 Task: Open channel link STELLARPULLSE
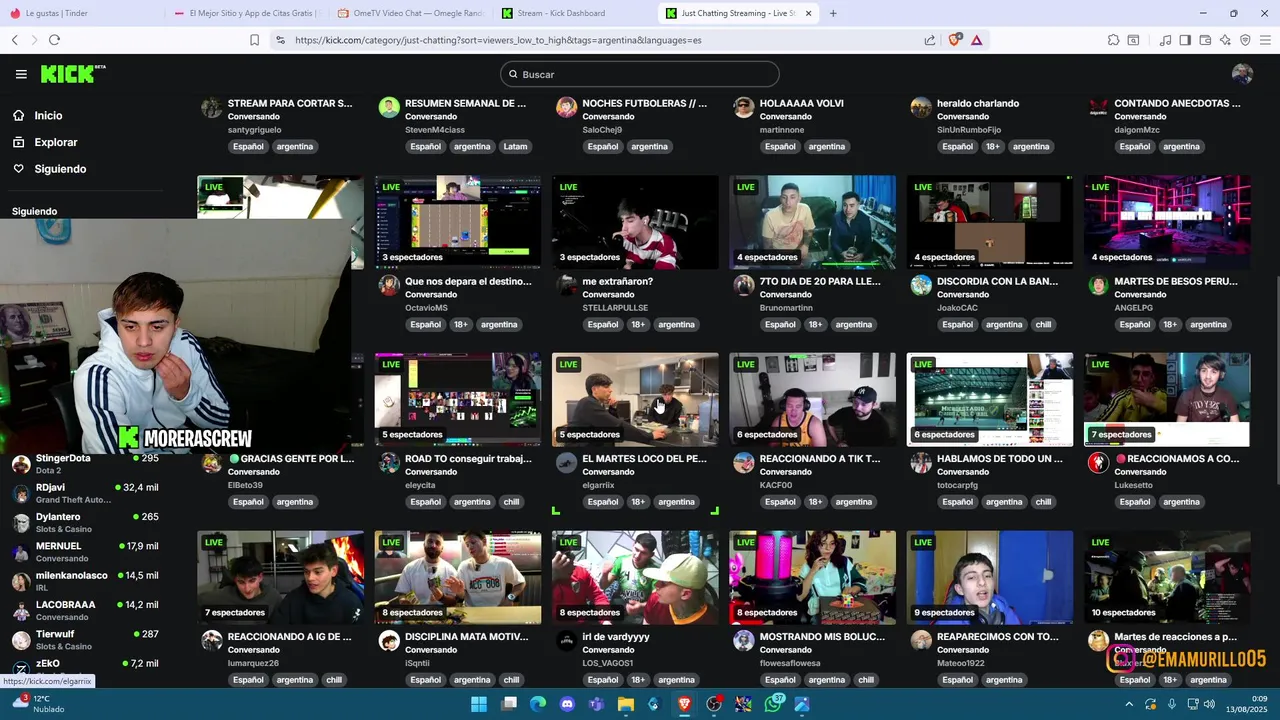pyautogui.click(x=615, y=308)
